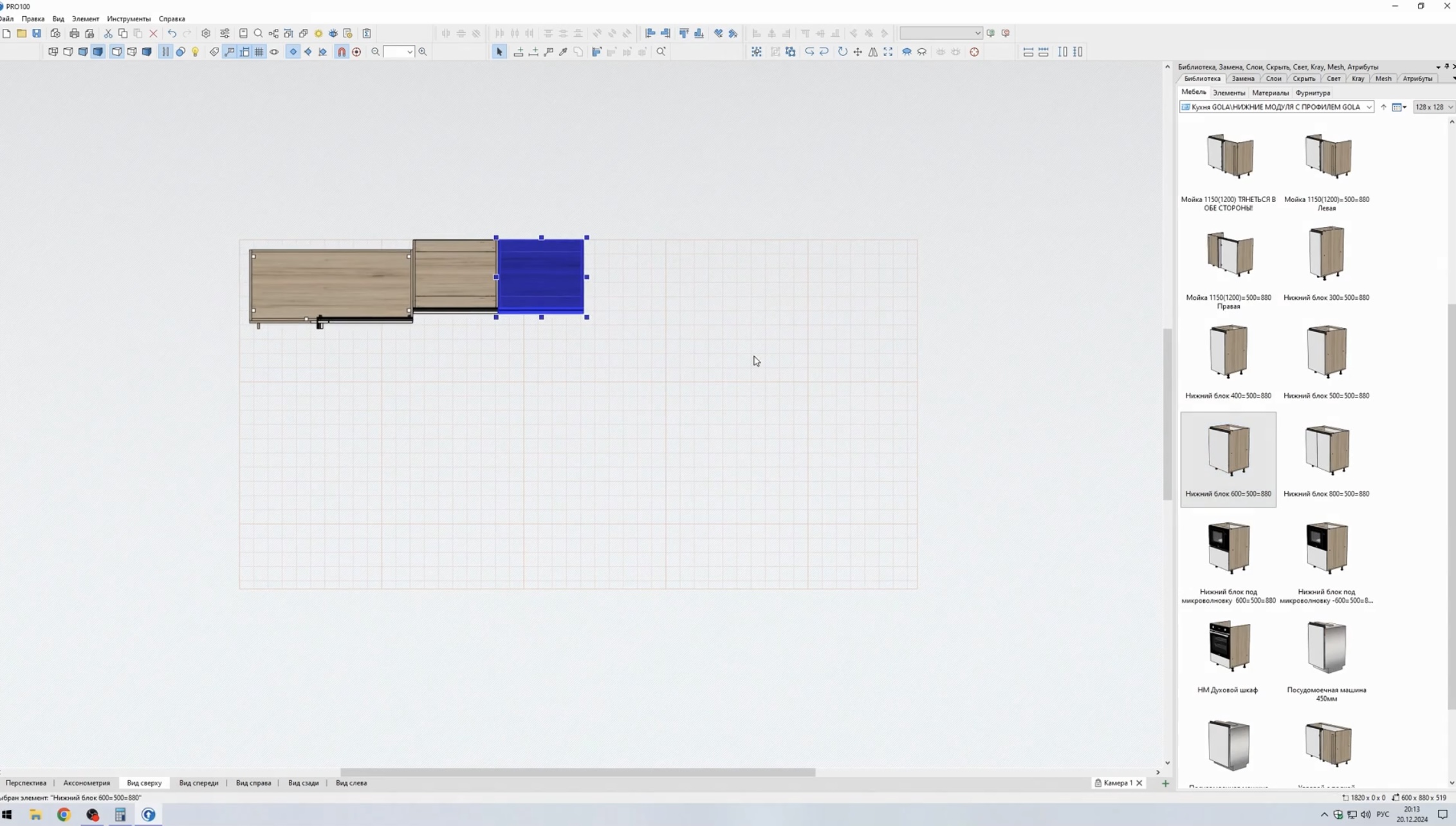Toggle wireframe display mode
Viewport: 1456px width, 826px height.
point(53,52)
